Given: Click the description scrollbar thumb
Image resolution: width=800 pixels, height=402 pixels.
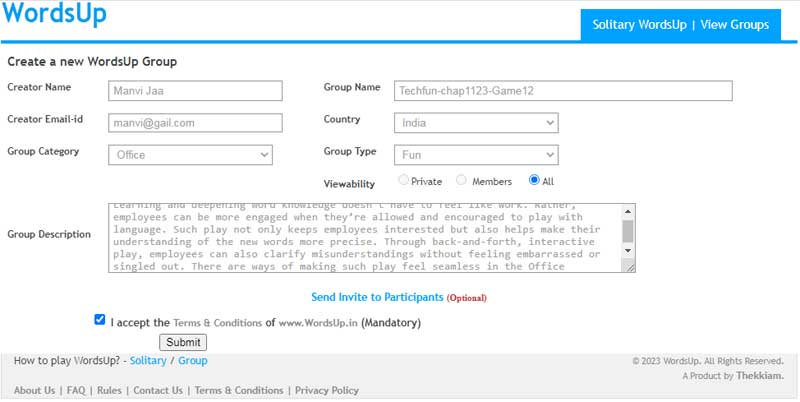Looking at the screenshot, I should point(628,231).
